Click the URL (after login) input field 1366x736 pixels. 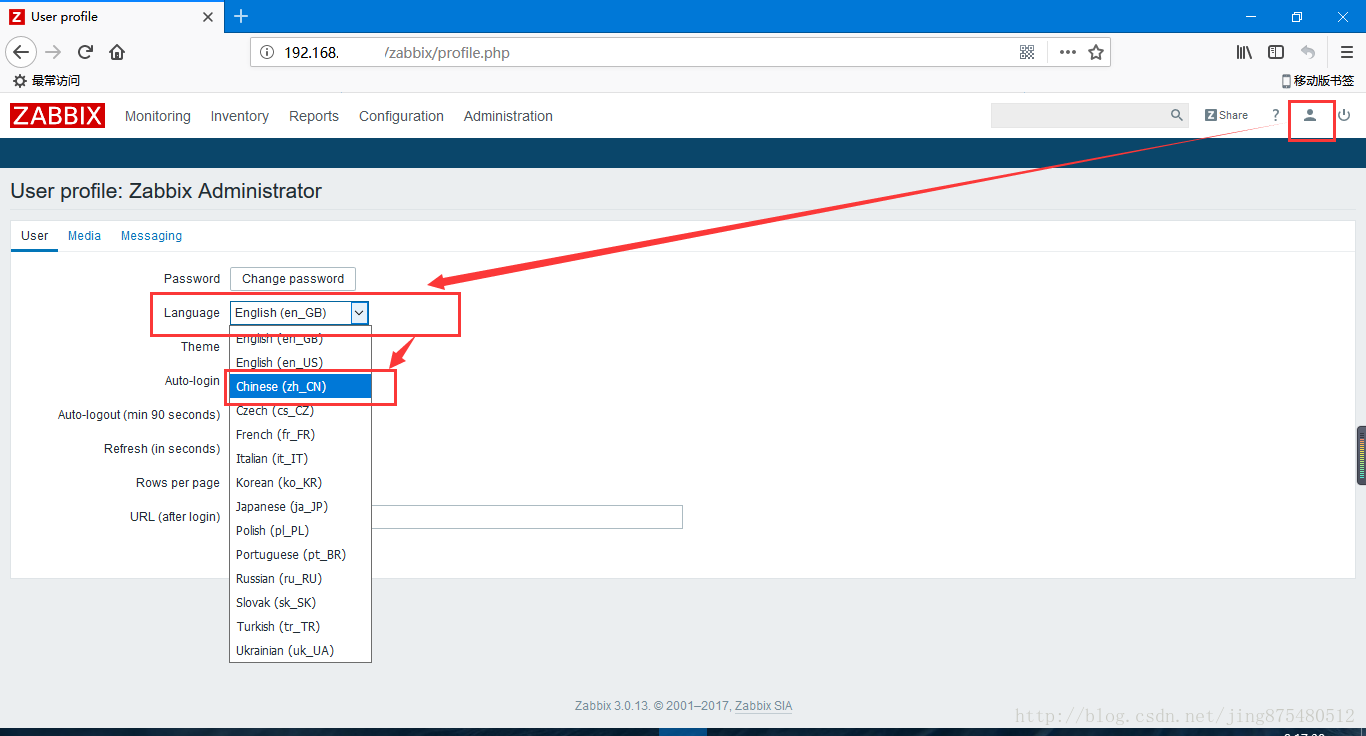527,517
